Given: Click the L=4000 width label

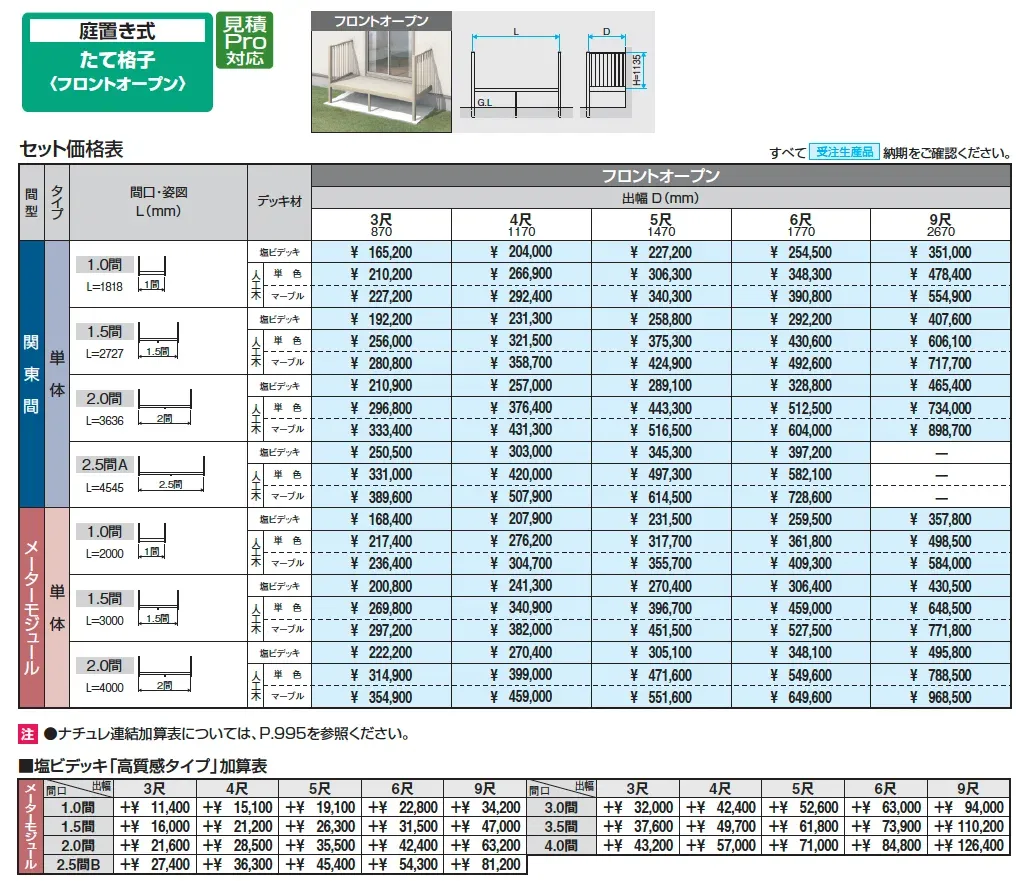Looking at the screenshot, I should pyautogui.click(x=104, y=687).
